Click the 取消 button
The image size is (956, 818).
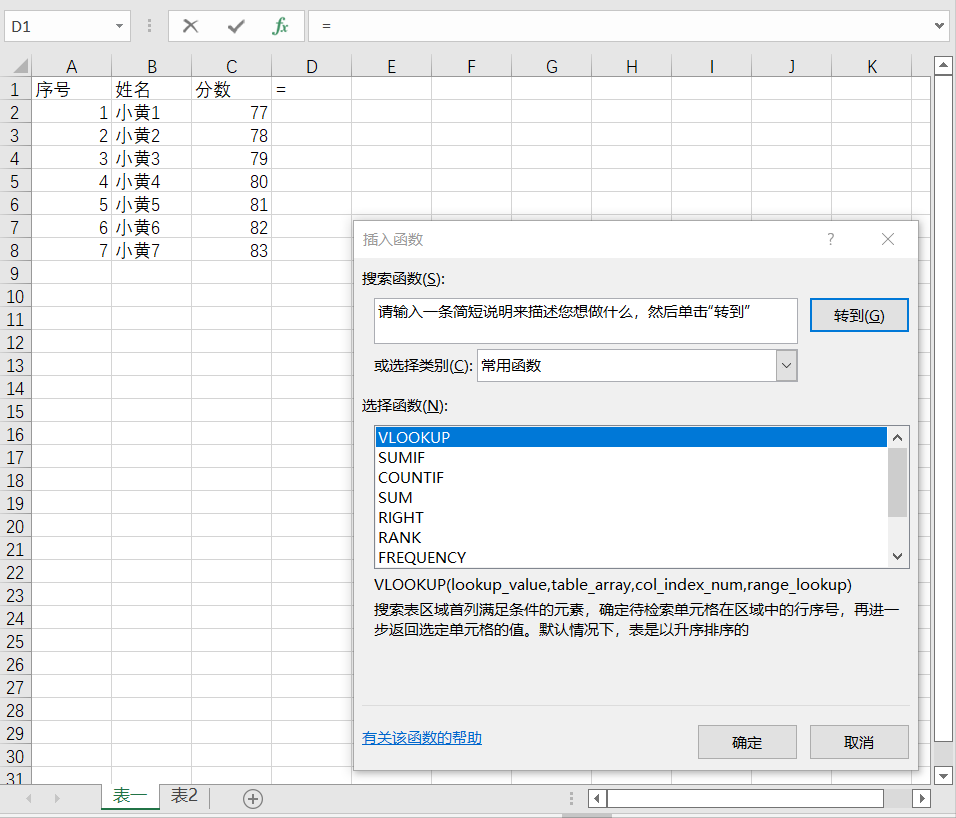tap(859, 742)
